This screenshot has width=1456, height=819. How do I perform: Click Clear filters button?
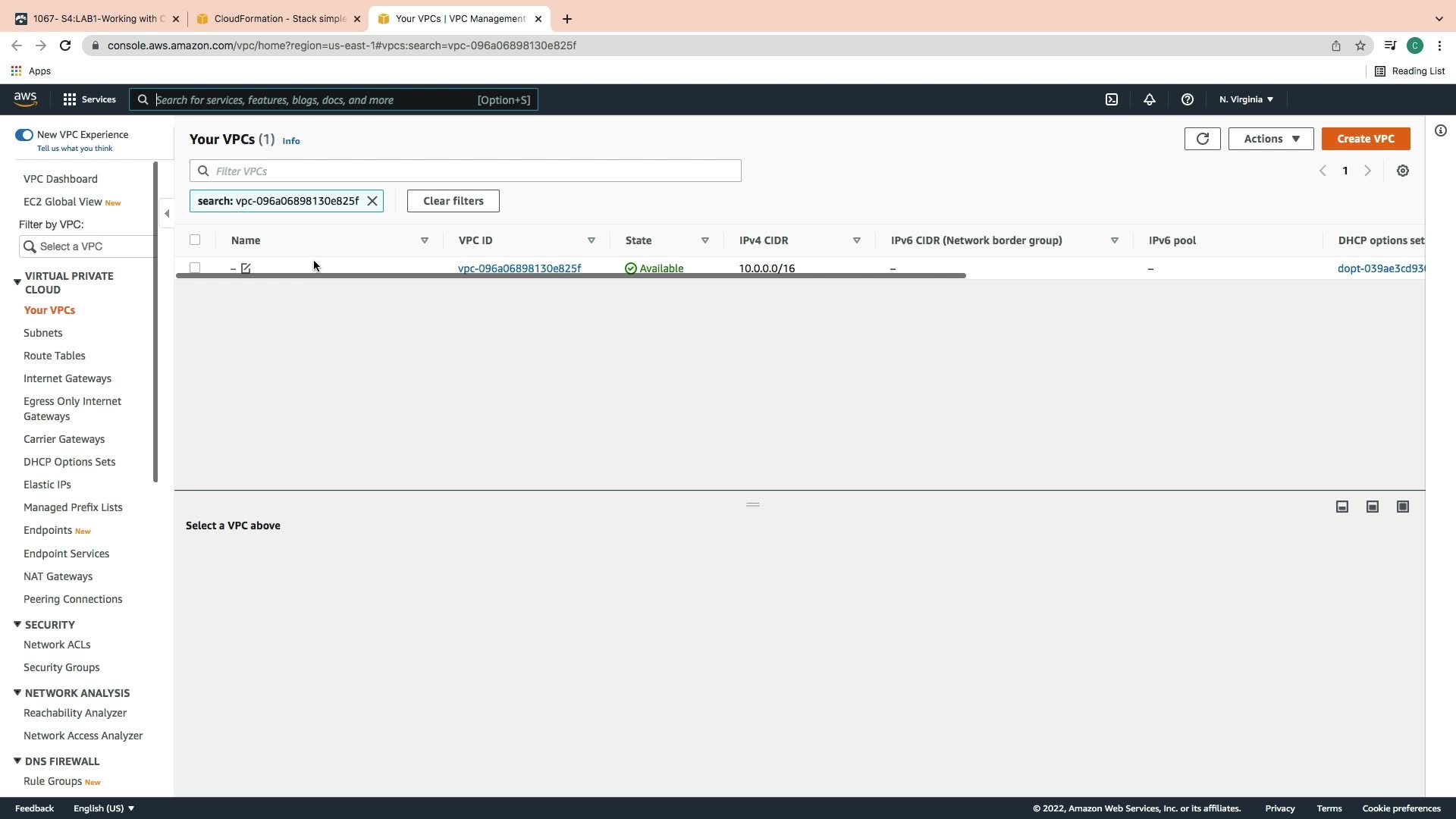pos(453,201)
